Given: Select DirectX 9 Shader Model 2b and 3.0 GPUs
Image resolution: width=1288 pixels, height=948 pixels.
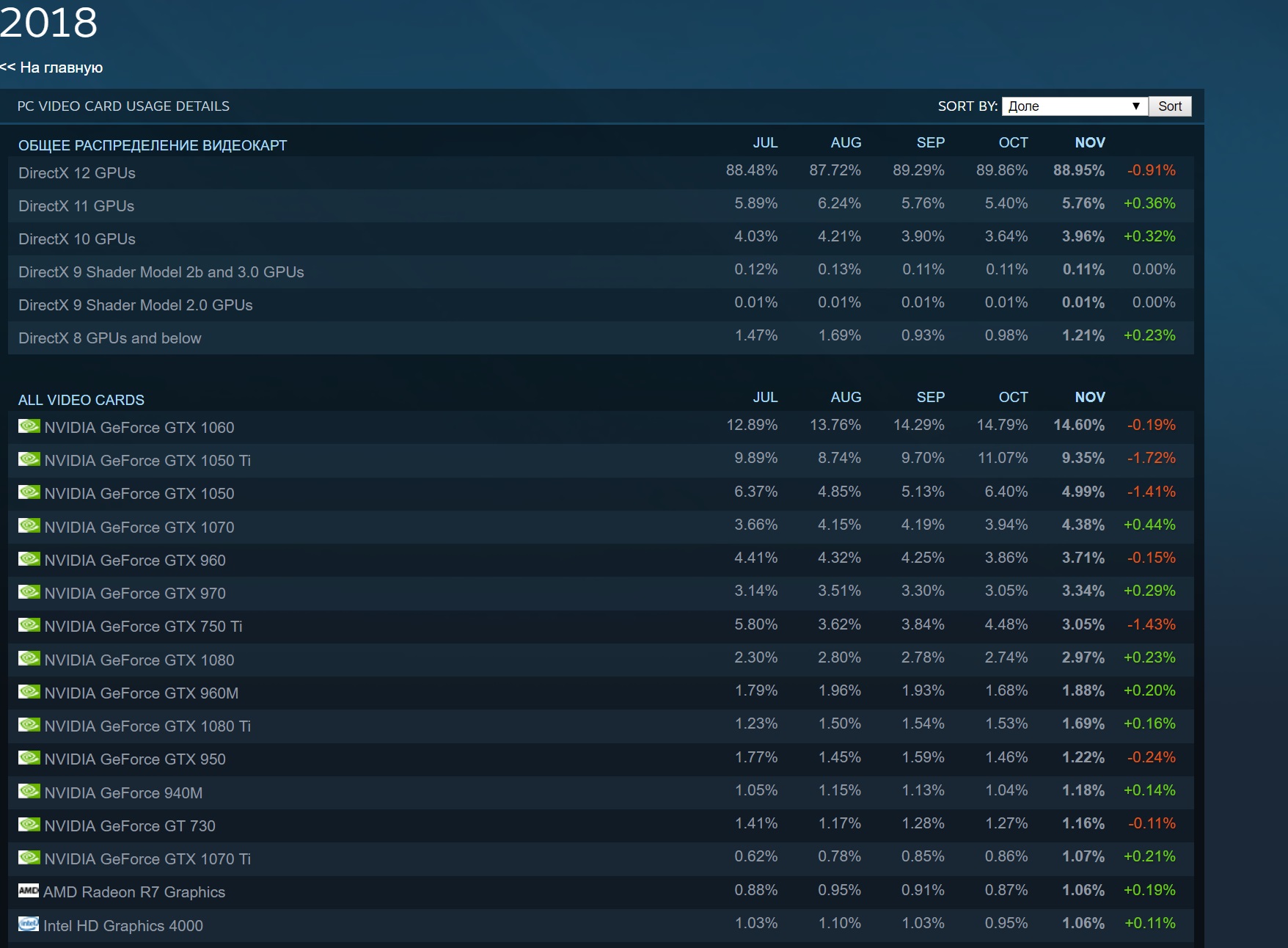Looking at the screenshot, I should (x=161, y=272).
